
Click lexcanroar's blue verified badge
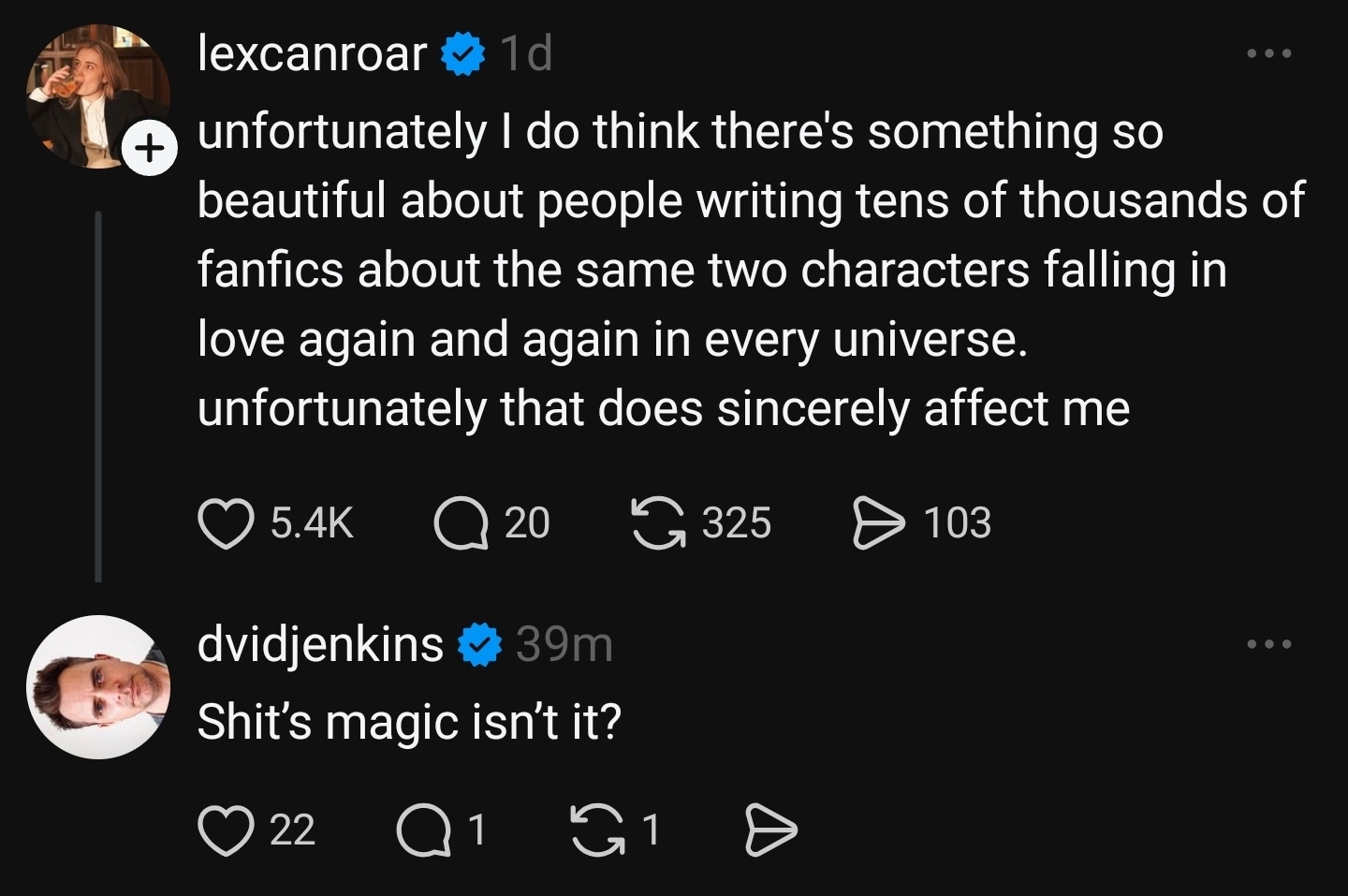(x=463, y=55)
